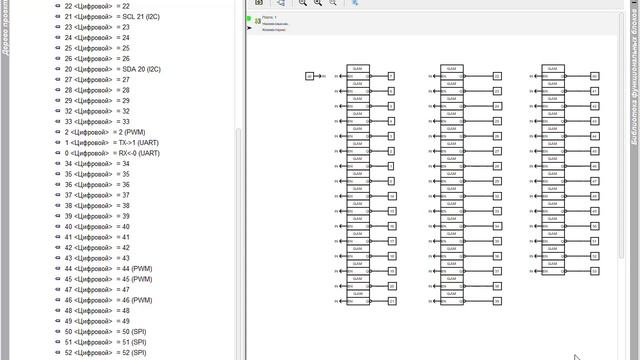Click the pin icon beside 50 (SPI) row
The image size is (640, 360).
coord(58,332)
